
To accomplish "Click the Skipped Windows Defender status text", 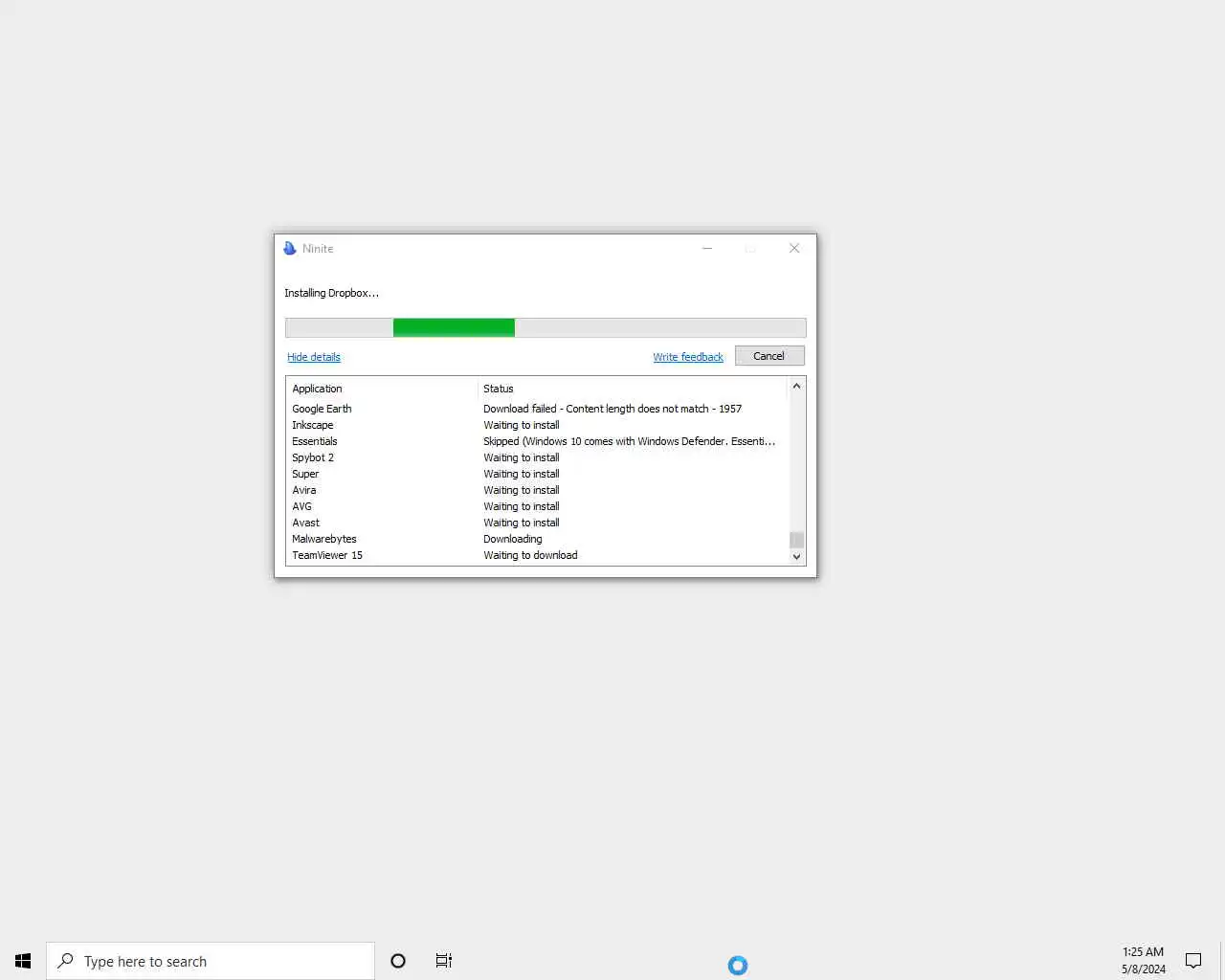I will (629, 441).
